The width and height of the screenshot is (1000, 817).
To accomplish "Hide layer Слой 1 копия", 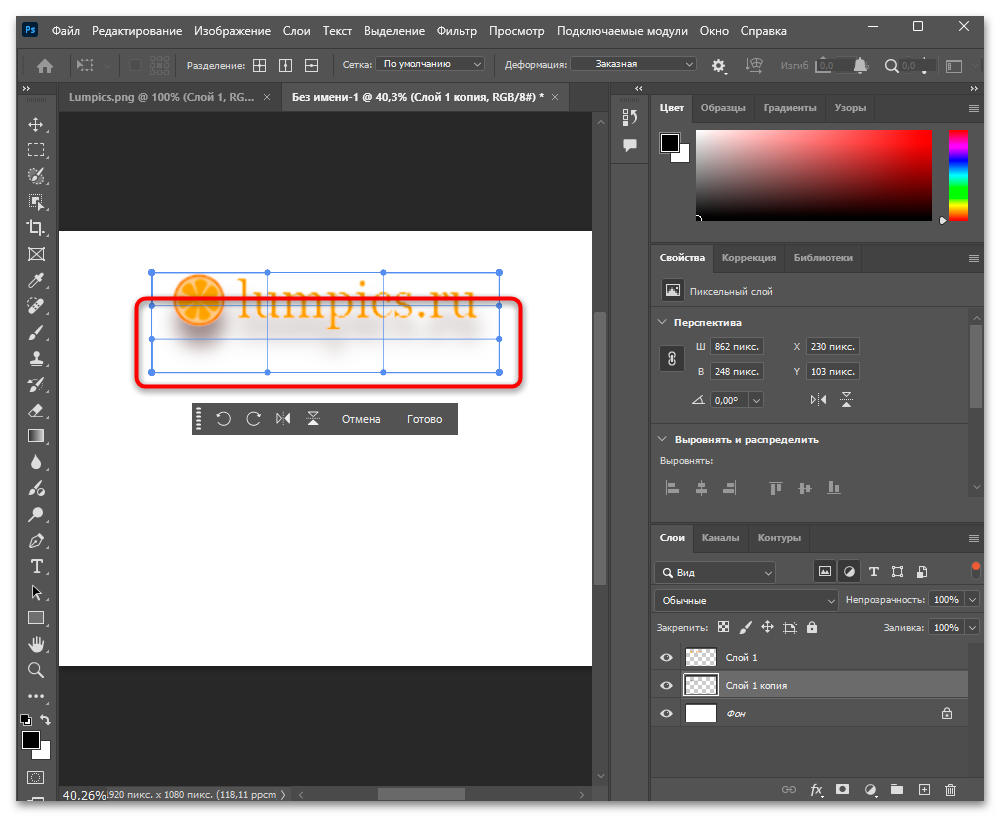I will 666,686.
